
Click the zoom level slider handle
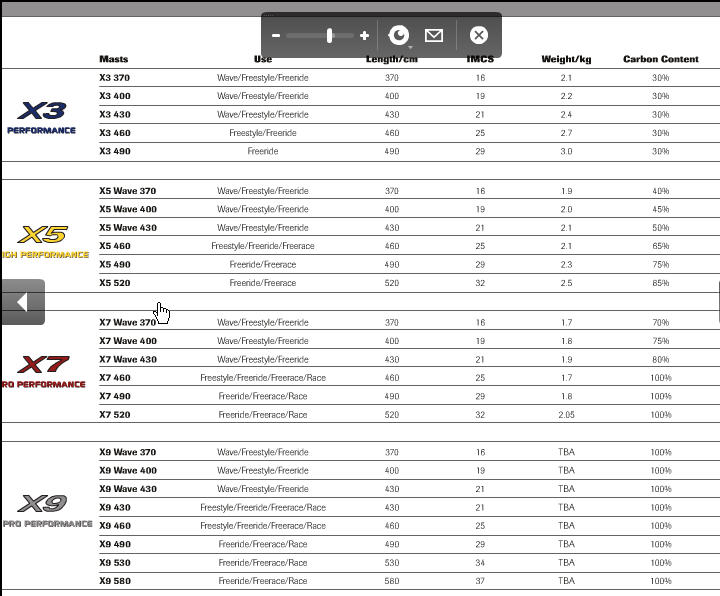[x=329, y=36]
